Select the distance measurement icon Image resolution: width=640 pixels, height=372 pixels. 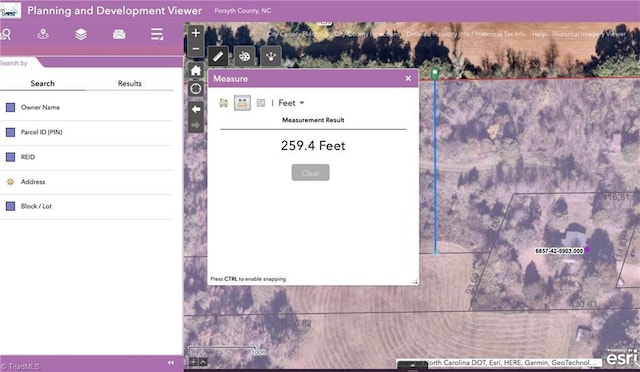tap(242, 103)
